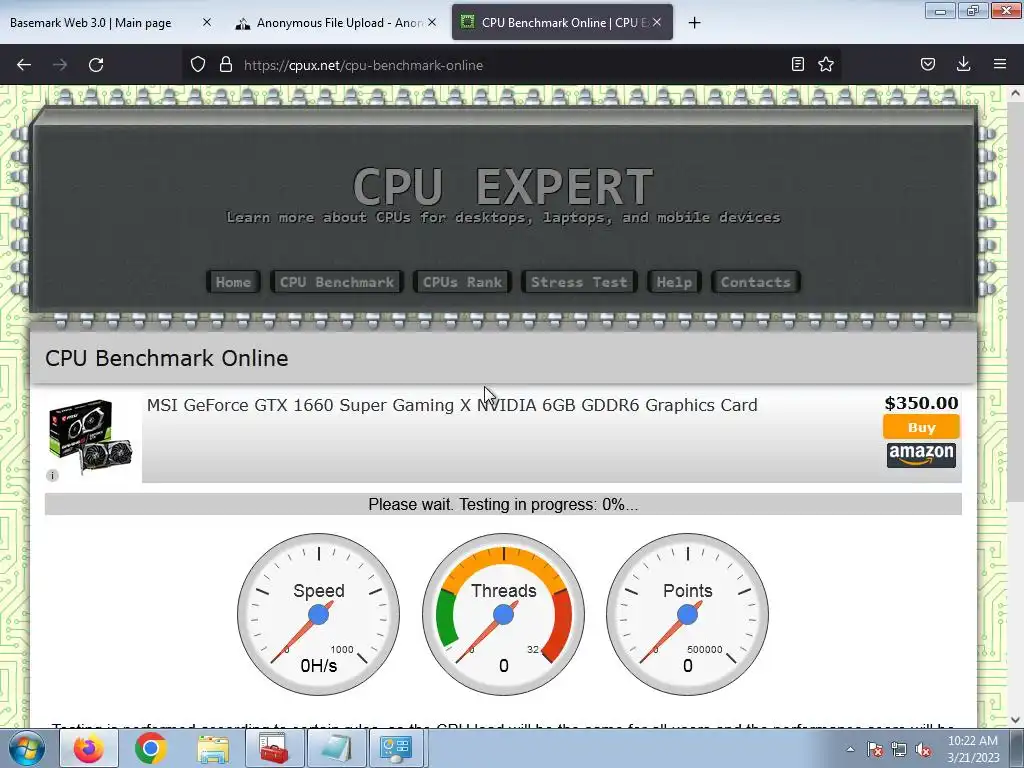Open the control panel taskbar icon
The height and width of the screenshot is (768, 1024).
396,748
